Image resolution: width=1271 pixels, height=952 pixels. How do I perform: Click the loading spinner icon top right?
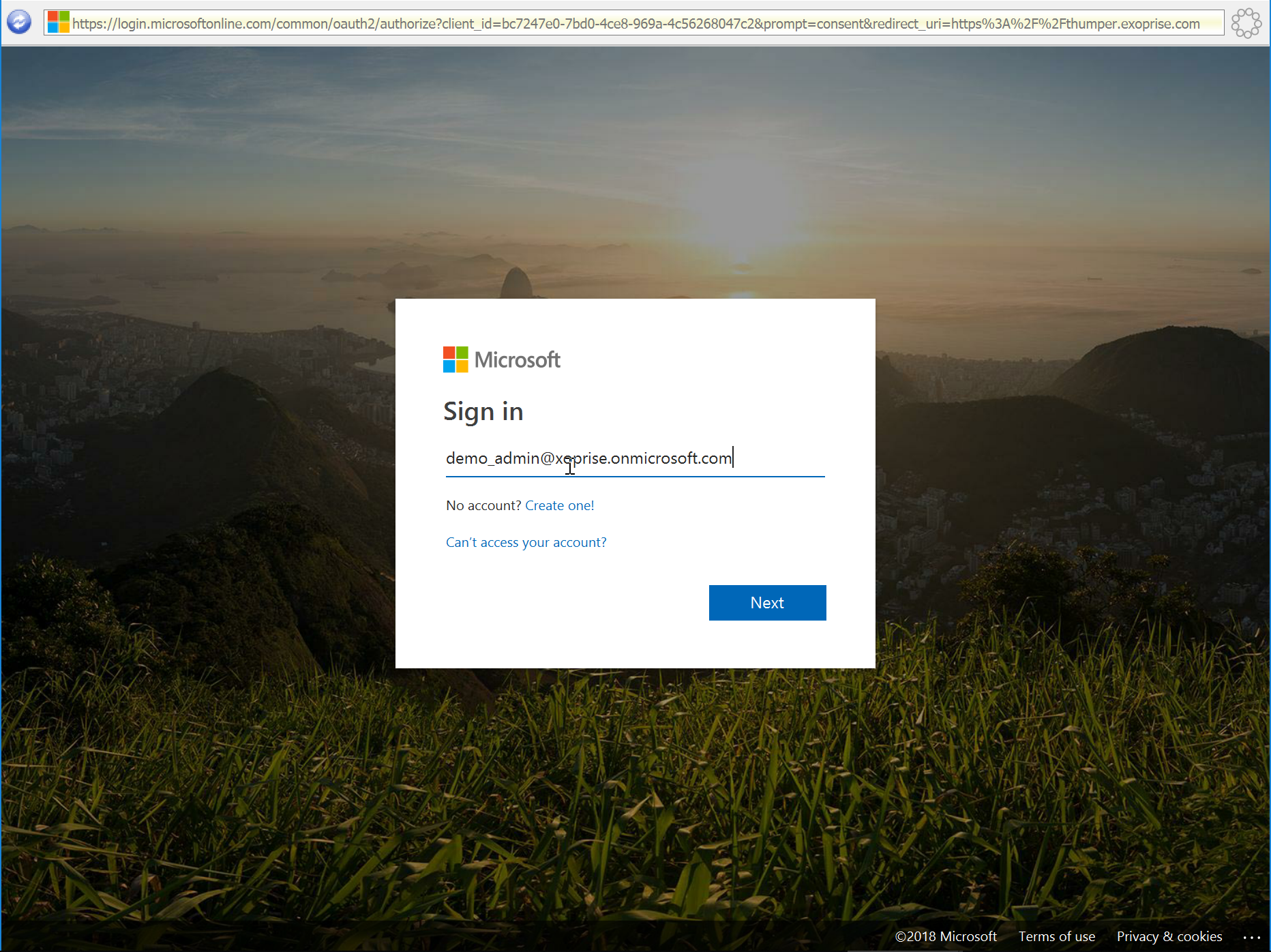(1246, 23)
